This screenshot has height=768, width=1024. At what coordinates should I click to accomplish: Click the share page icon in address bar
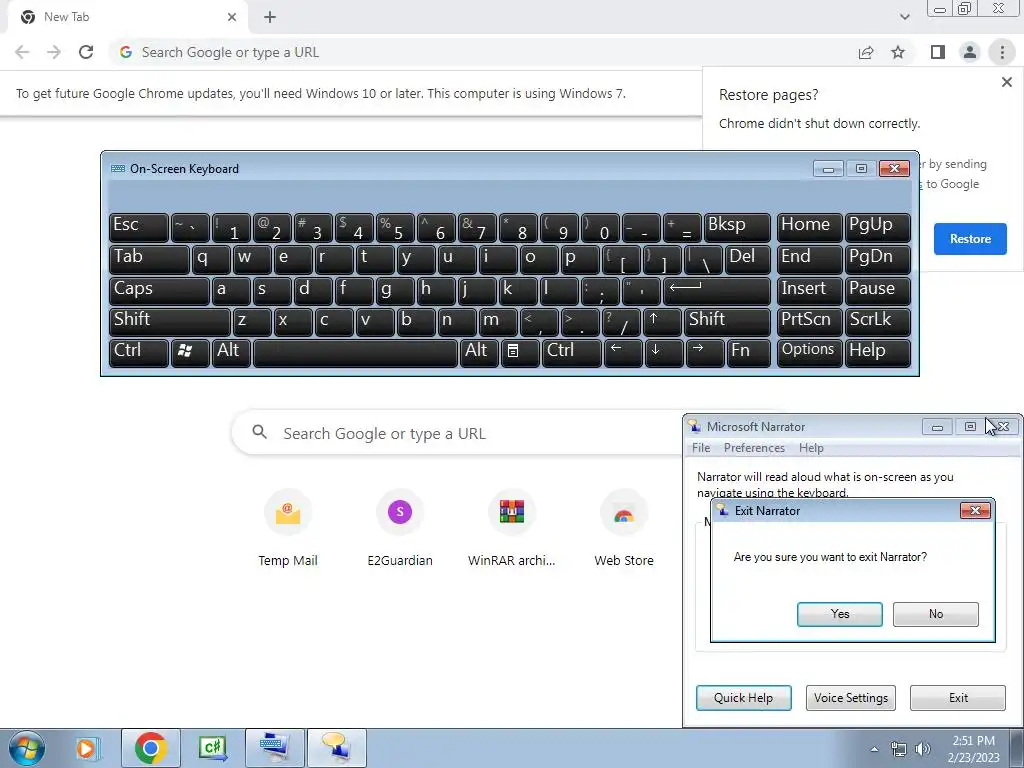866,52
